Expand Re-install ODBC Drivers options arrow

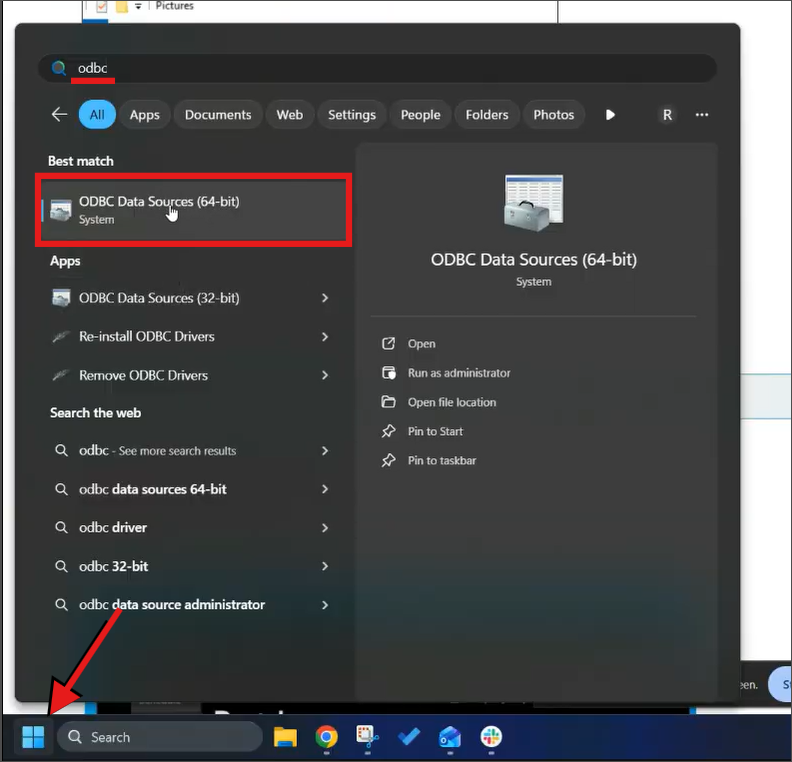[x=325, y=337]
